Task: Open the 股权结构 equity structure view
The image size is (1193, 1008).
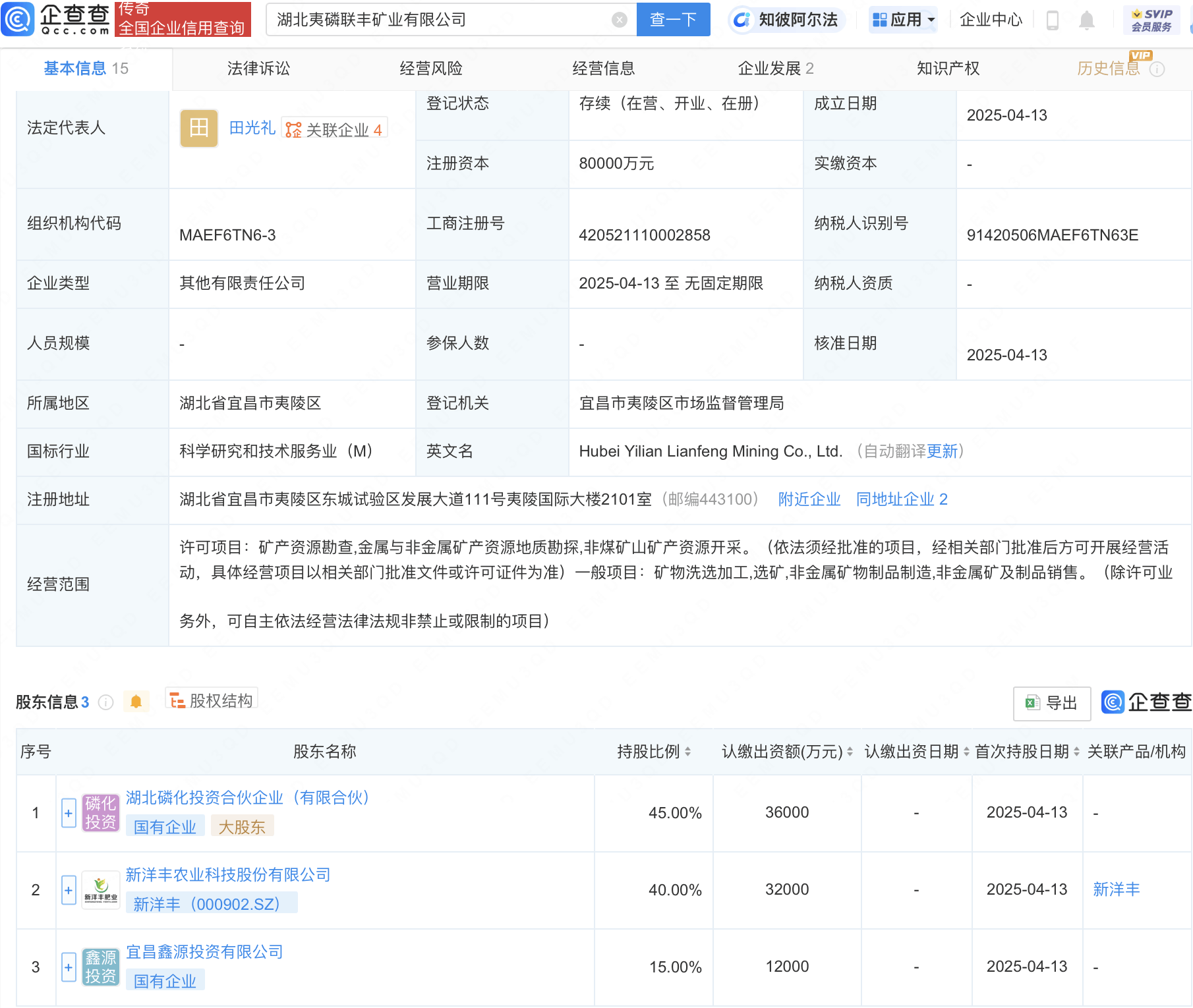Action: pyautogui.click(x=212, y=700)
